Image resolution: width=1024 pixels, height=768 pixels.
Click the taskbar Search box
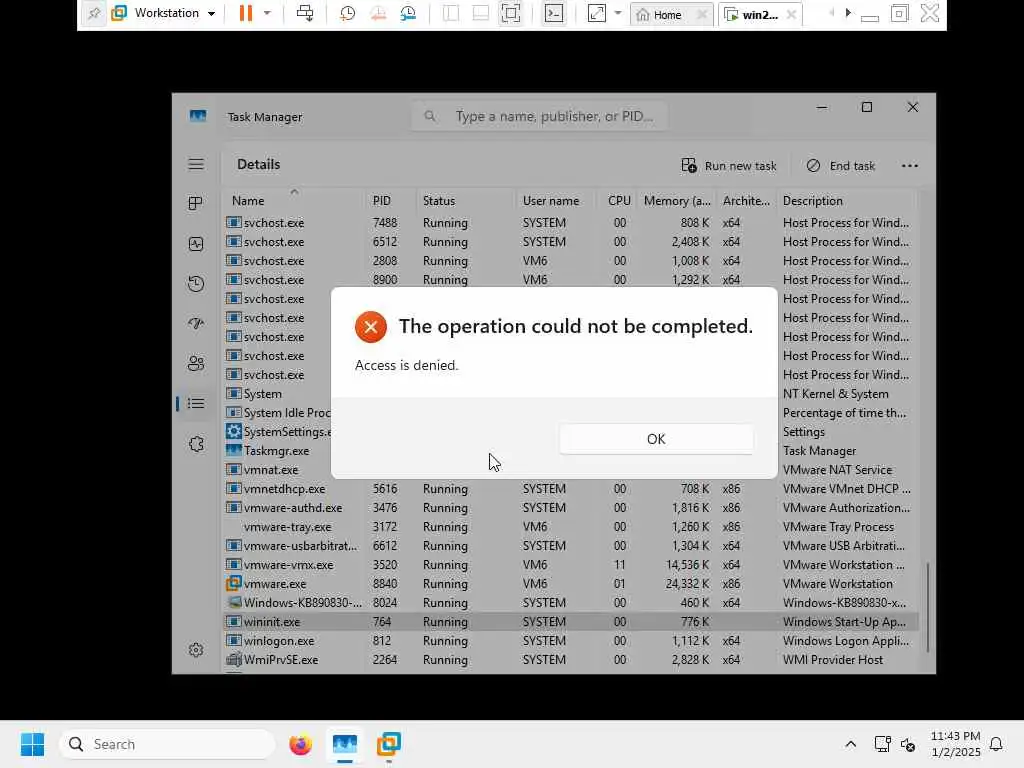(167, 744)
